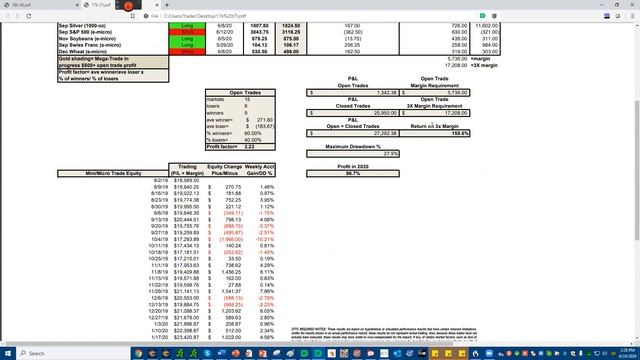Click the vertical page scrollbar
Viewport: 640px width, 360px height.
pos(637,170)
